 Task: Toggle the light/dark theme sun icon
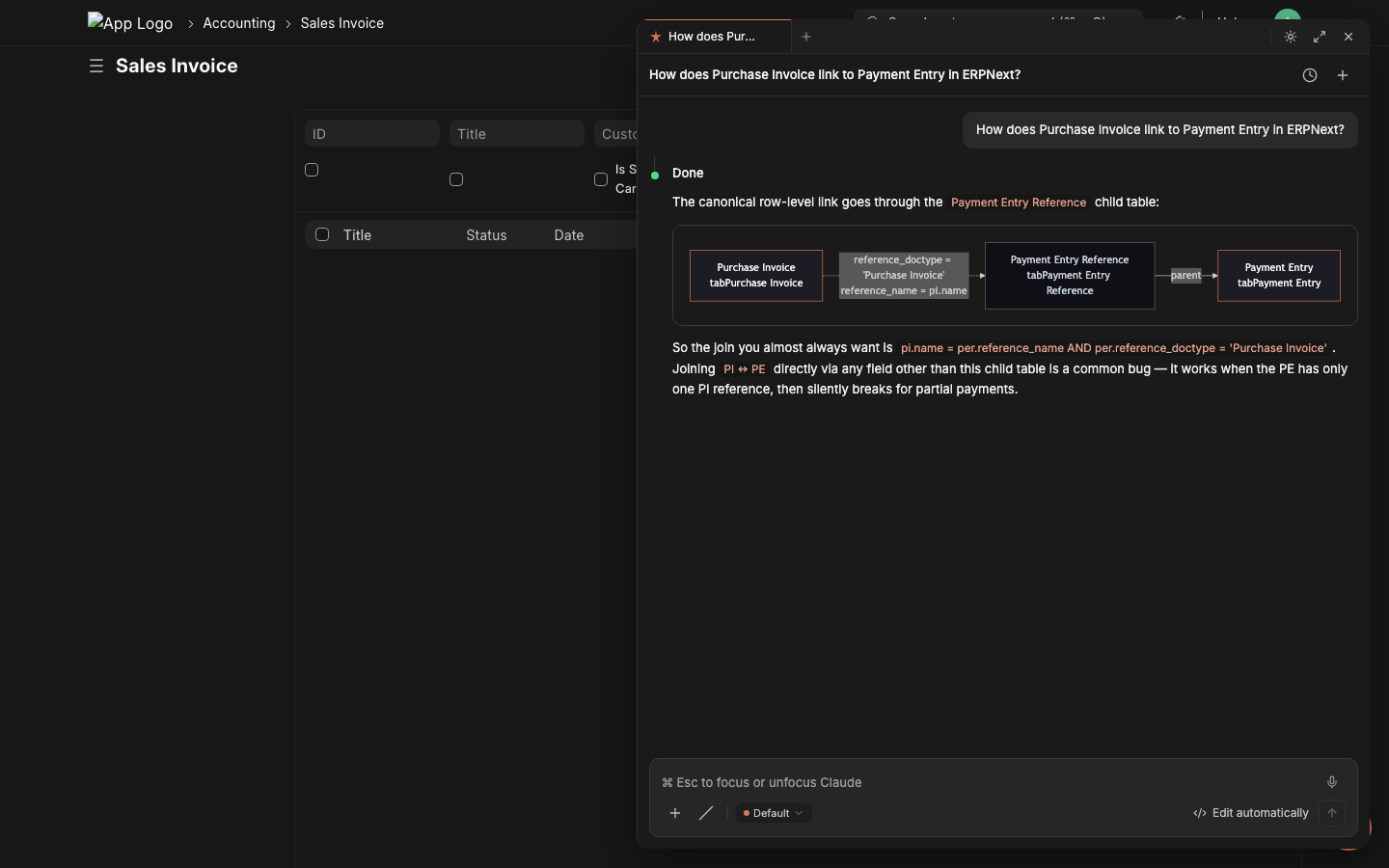1291,37
